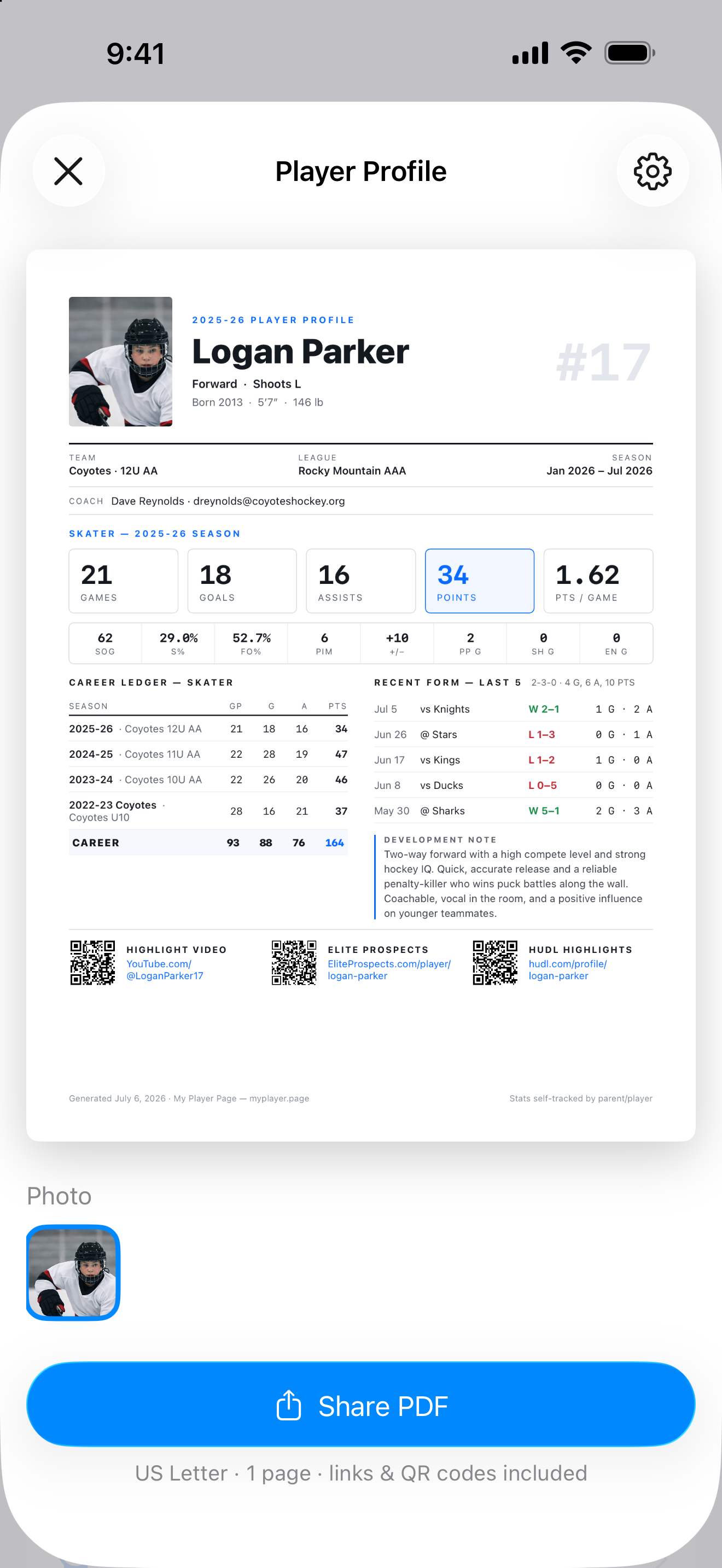Tap the Jun 26 @ Stars game row
Screen dimensions: 722x1568
coord(513,735)
